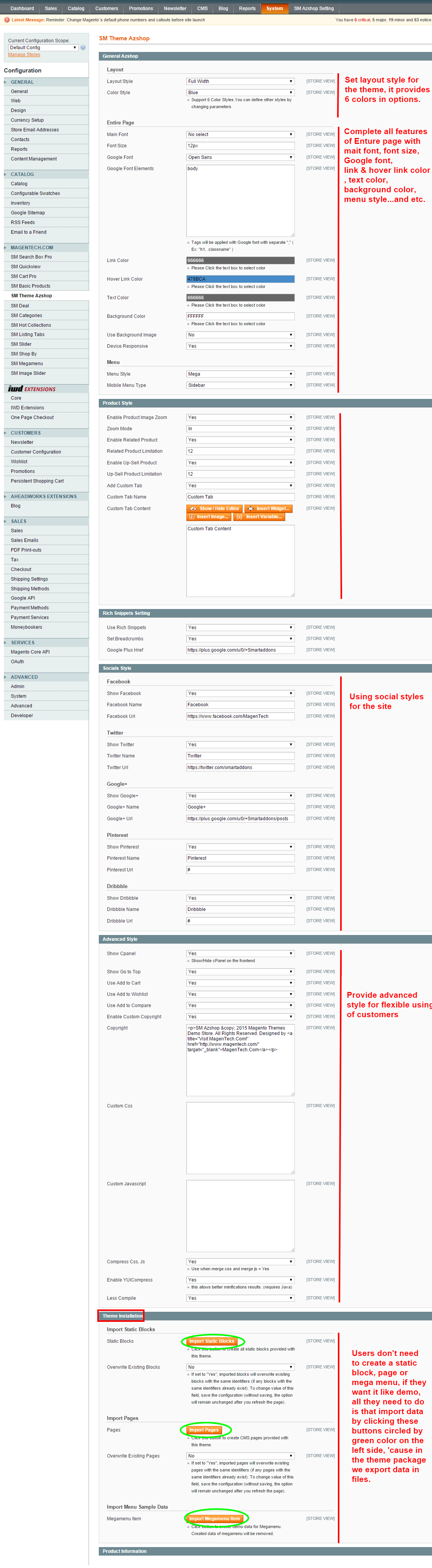Open the System menu in top navigation
Image resolution: width=432 pixels, height=1568 pixels.
click(274, 9)
